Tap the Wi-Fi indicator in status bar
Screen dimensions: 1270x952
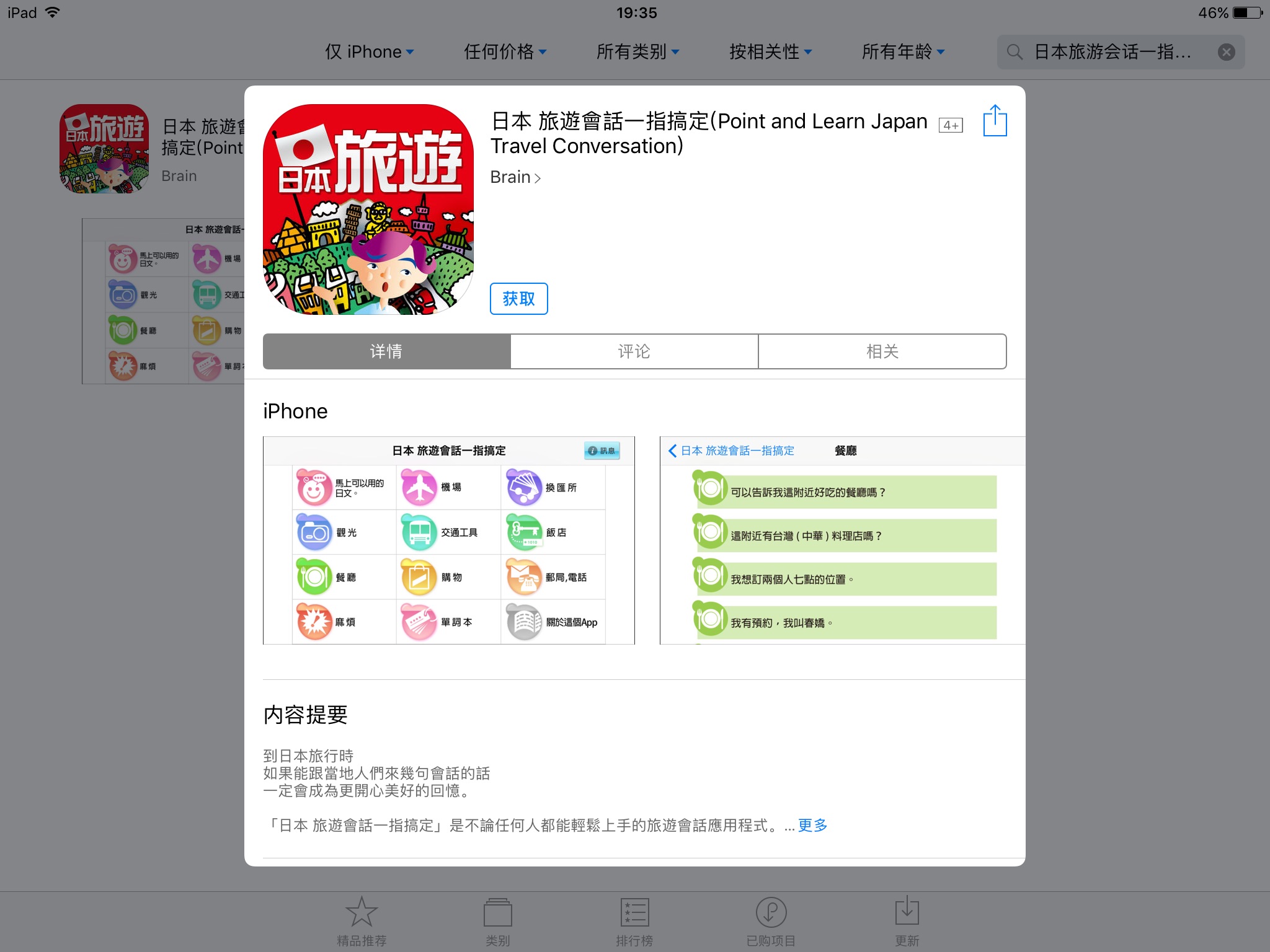tap(53, 12)
